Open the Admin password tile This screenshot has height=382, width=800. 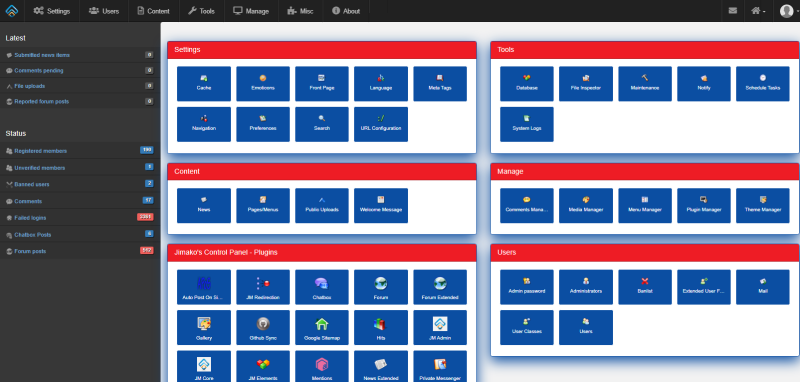(527, 287)
